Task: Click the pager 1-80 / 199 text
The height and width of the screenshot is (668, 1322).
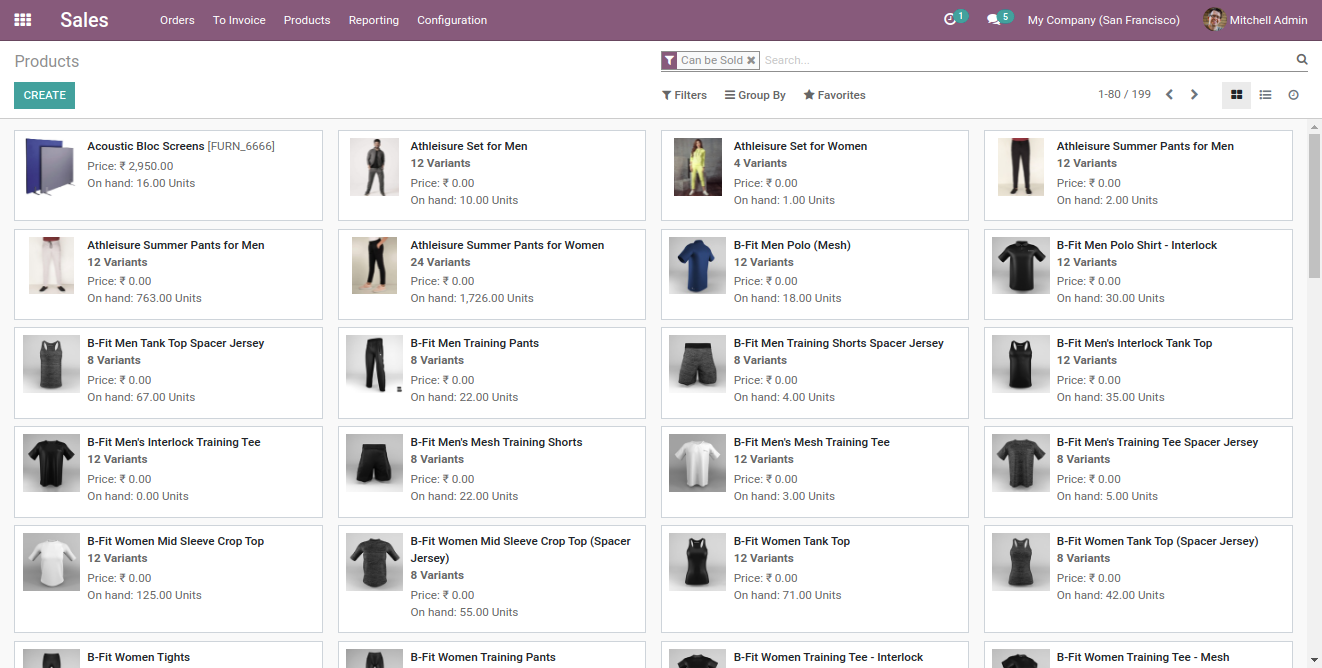Action: (x=1124, y=94)
